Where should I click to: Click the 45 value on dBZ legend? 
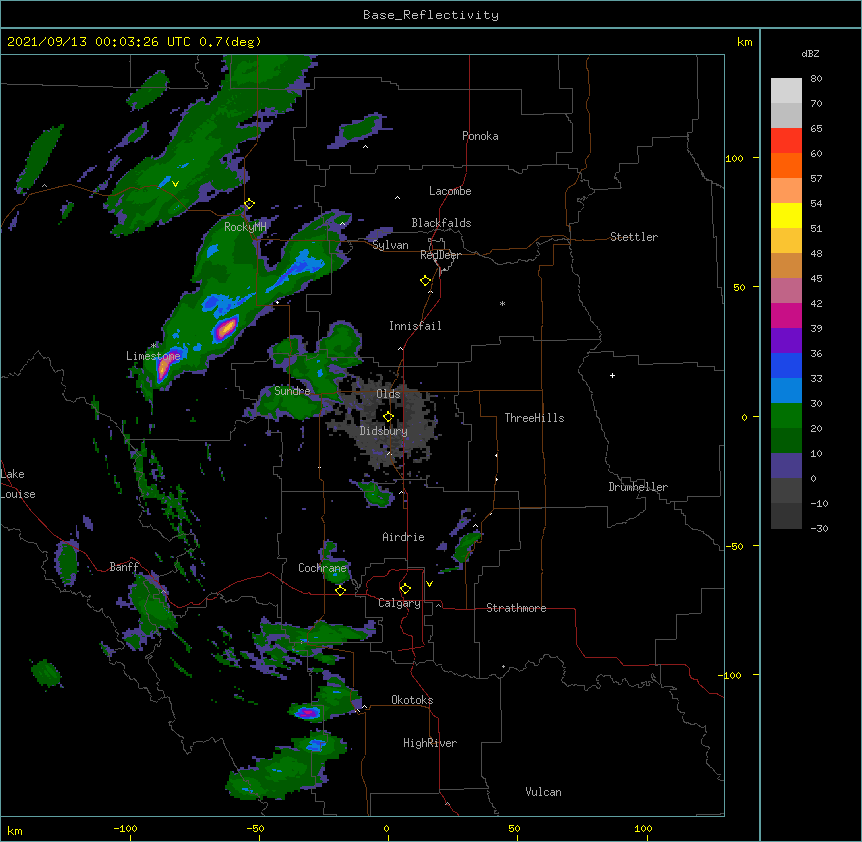(816, 278)
